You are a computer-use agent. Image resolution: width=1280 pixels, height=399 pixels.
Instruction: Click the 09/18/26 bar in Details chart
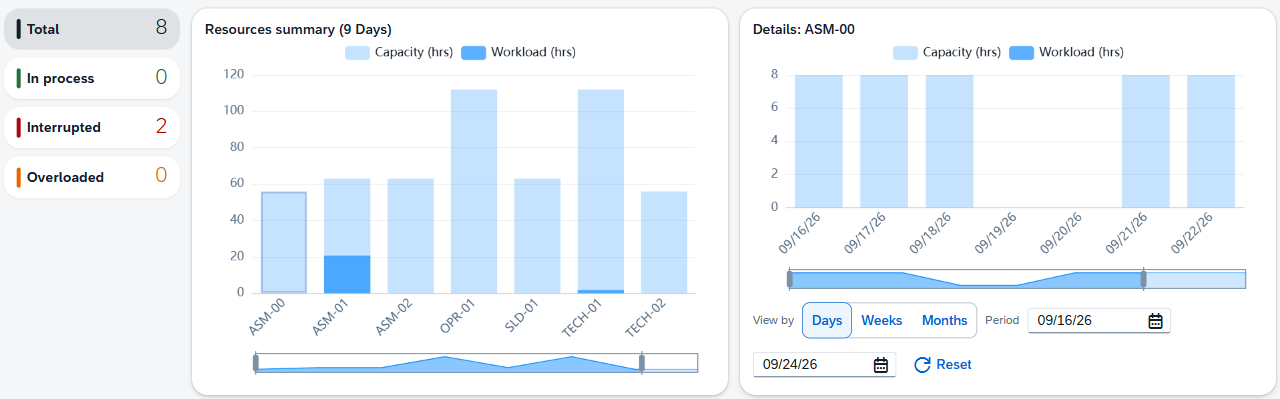coord(949,141)
